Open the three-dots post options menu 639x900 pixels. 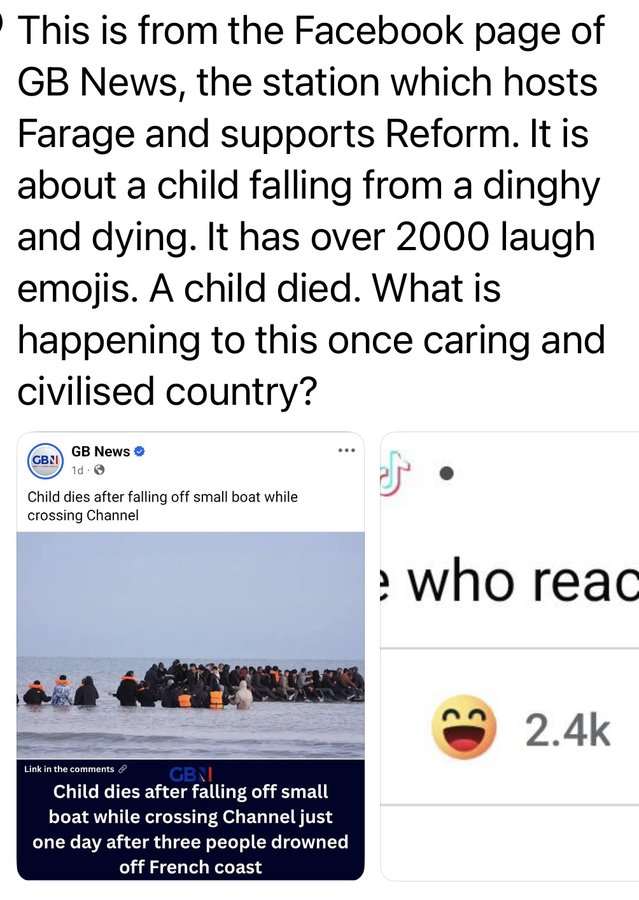click(346, 451)
